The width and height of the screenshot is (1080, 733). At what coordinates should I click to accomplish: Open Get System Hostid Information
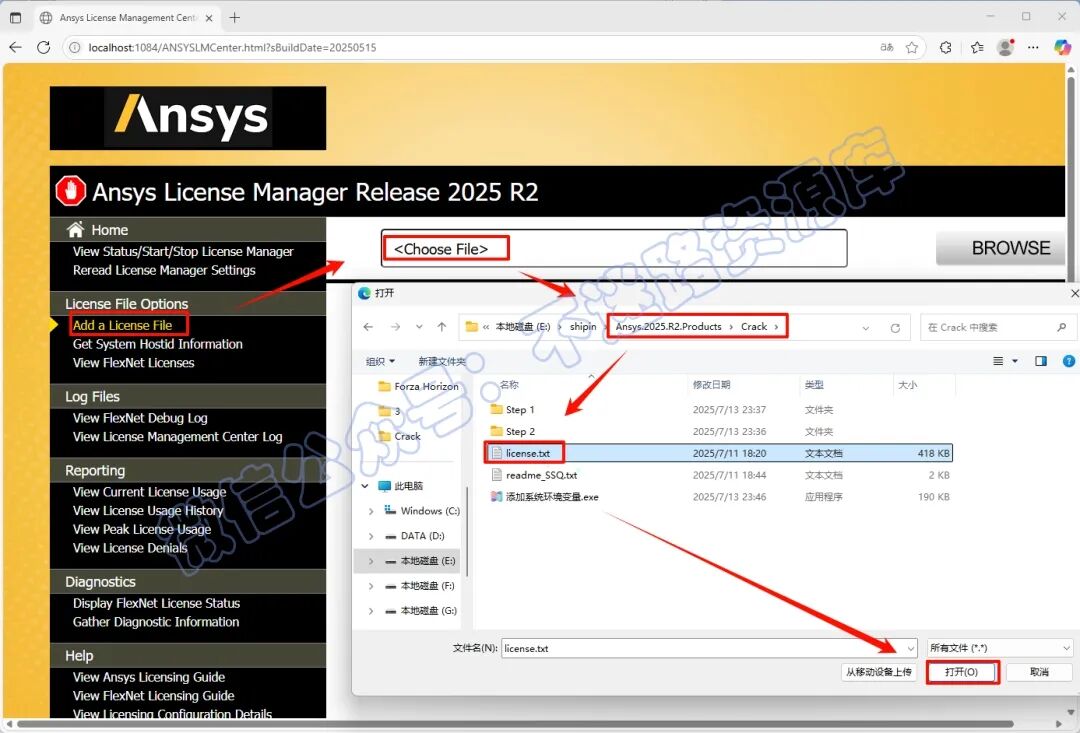[158, 344]
